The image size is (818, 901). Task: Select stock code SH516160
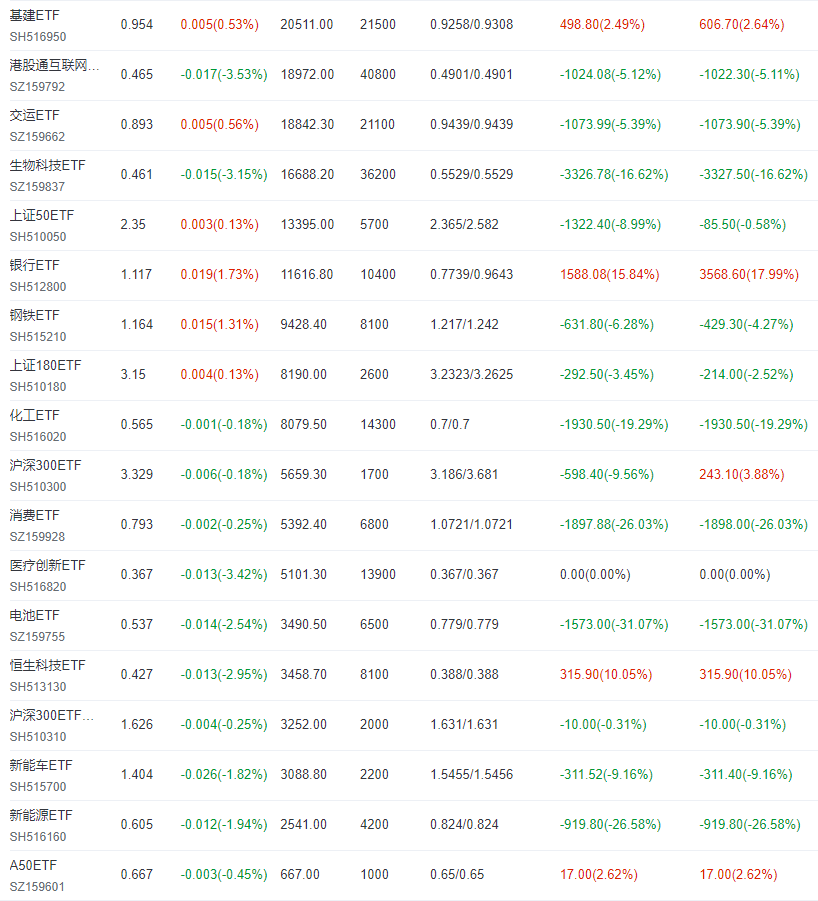tap(38, 837)
